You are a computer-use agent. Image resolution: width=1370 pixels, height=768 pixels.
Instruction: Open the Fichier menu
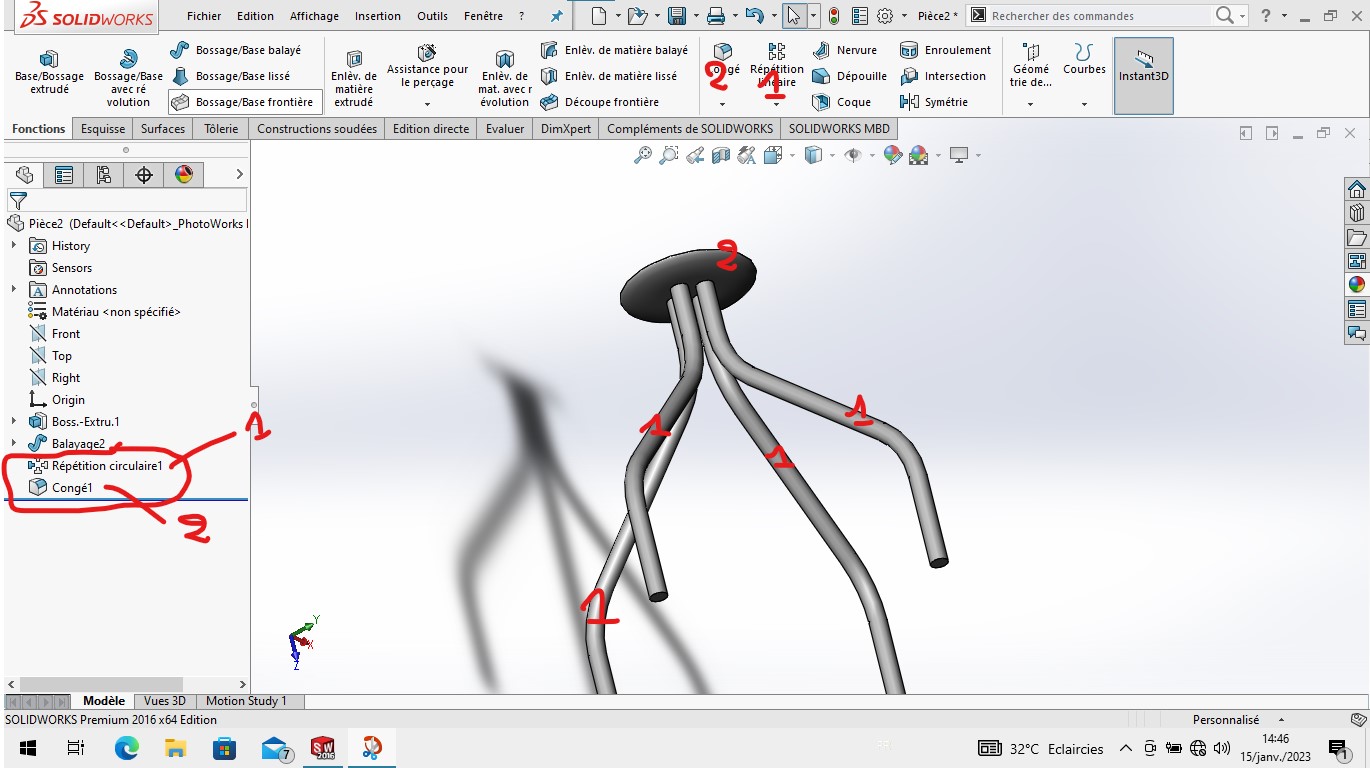(204, 16)
